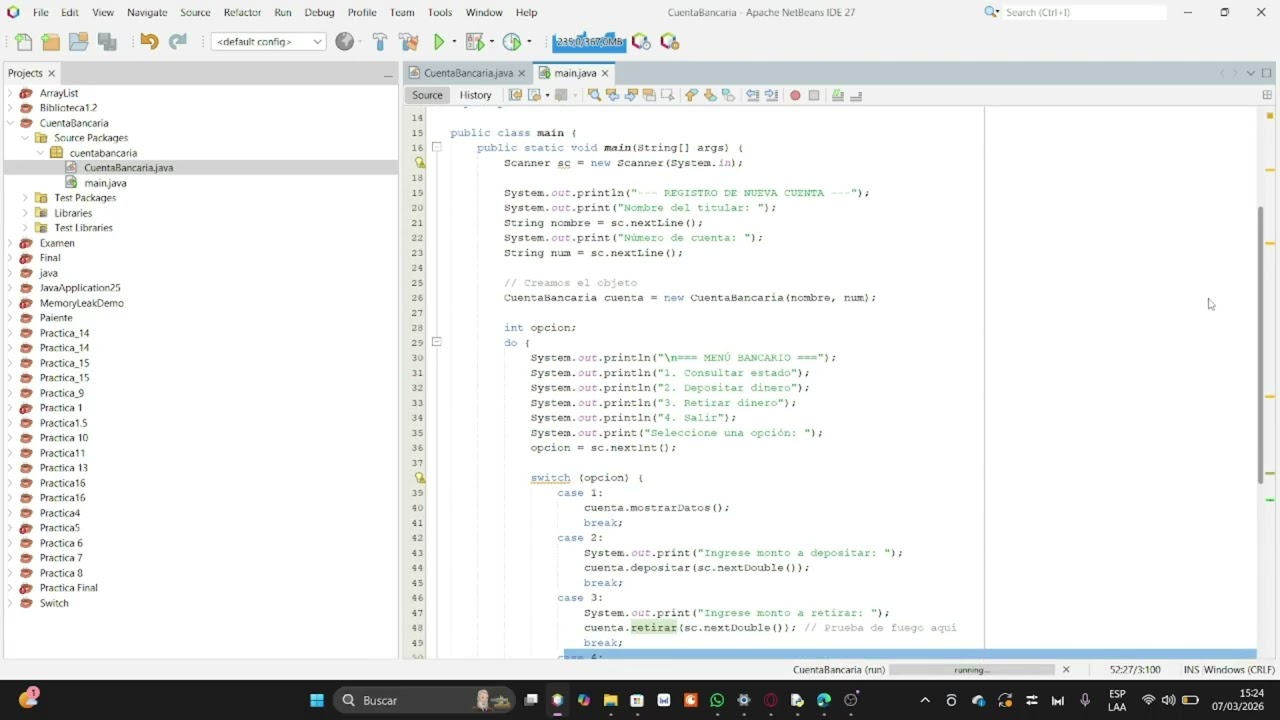Image resolution: width=1280 pixels, height=720 pixels.
Task: Click the Undo arrow icon
Action: point(149,42)
